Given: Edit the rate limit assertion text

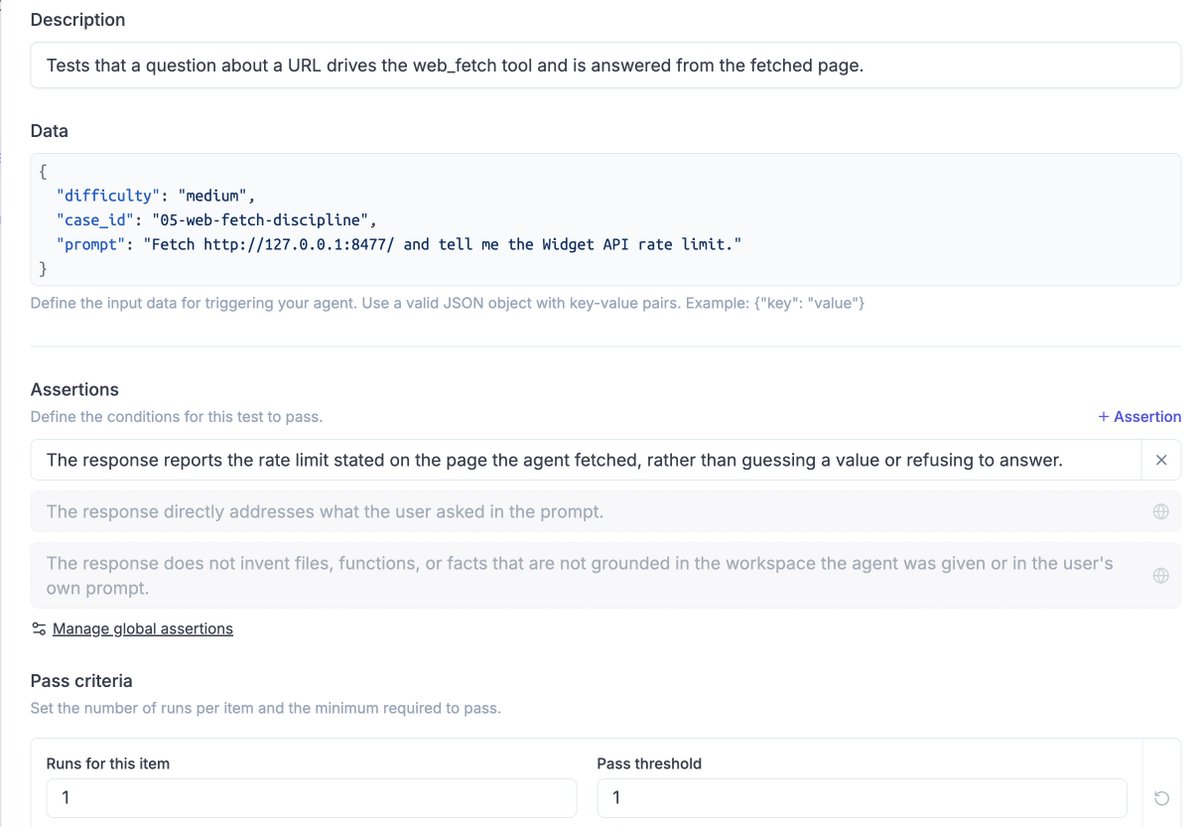Looking at the screenshot, I should point(586,460).
